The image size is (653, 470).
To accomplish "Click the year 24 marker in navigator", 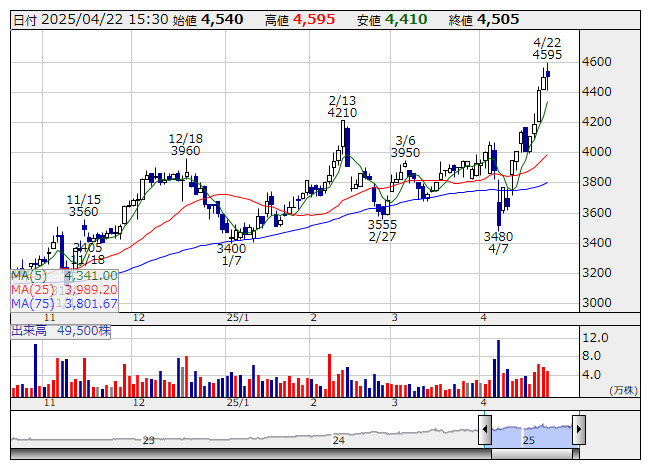I will click(339, 440).
